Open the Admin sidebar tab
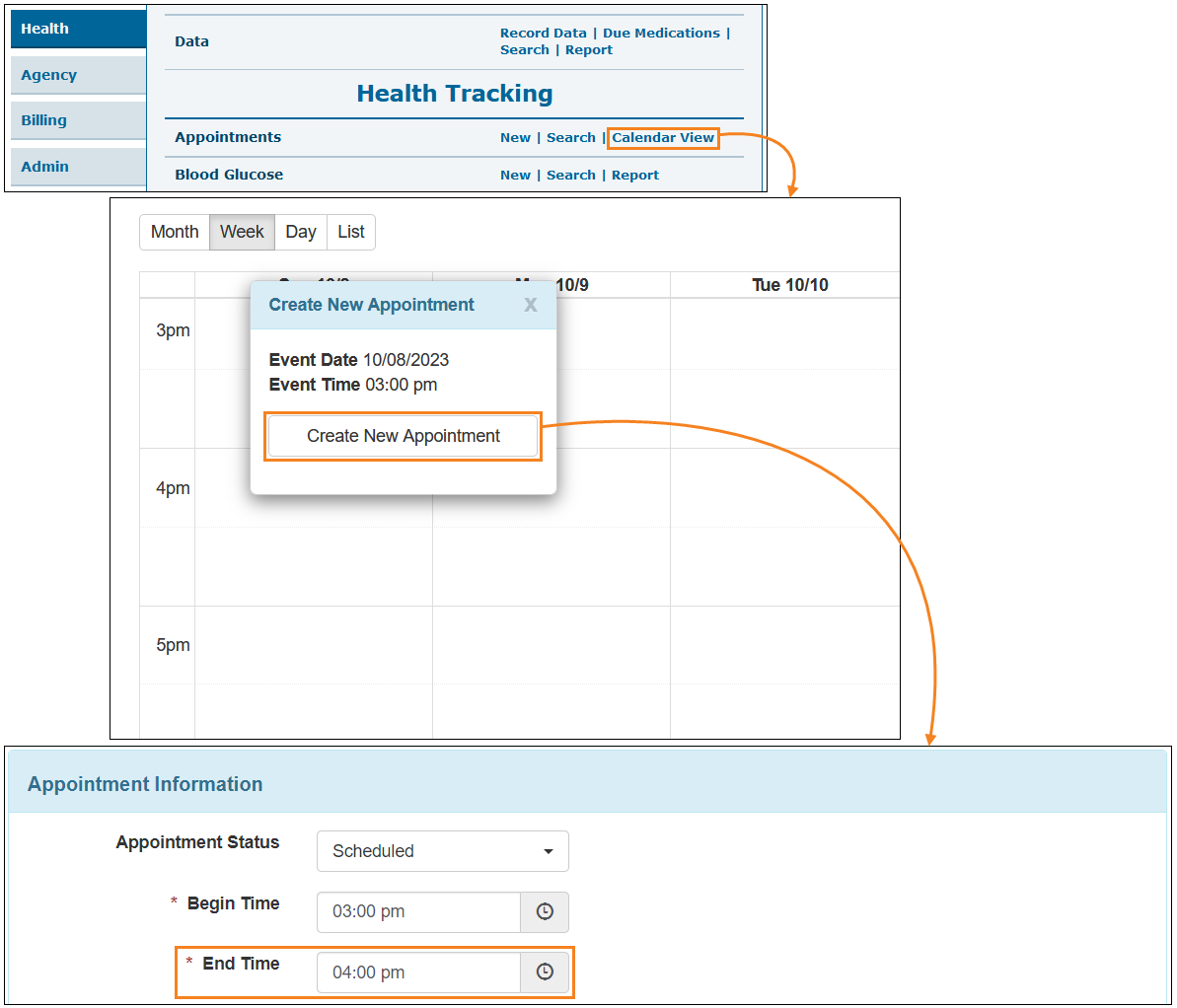The image size is (1177, 1008). pyautogui.click(x=78, y=167)
